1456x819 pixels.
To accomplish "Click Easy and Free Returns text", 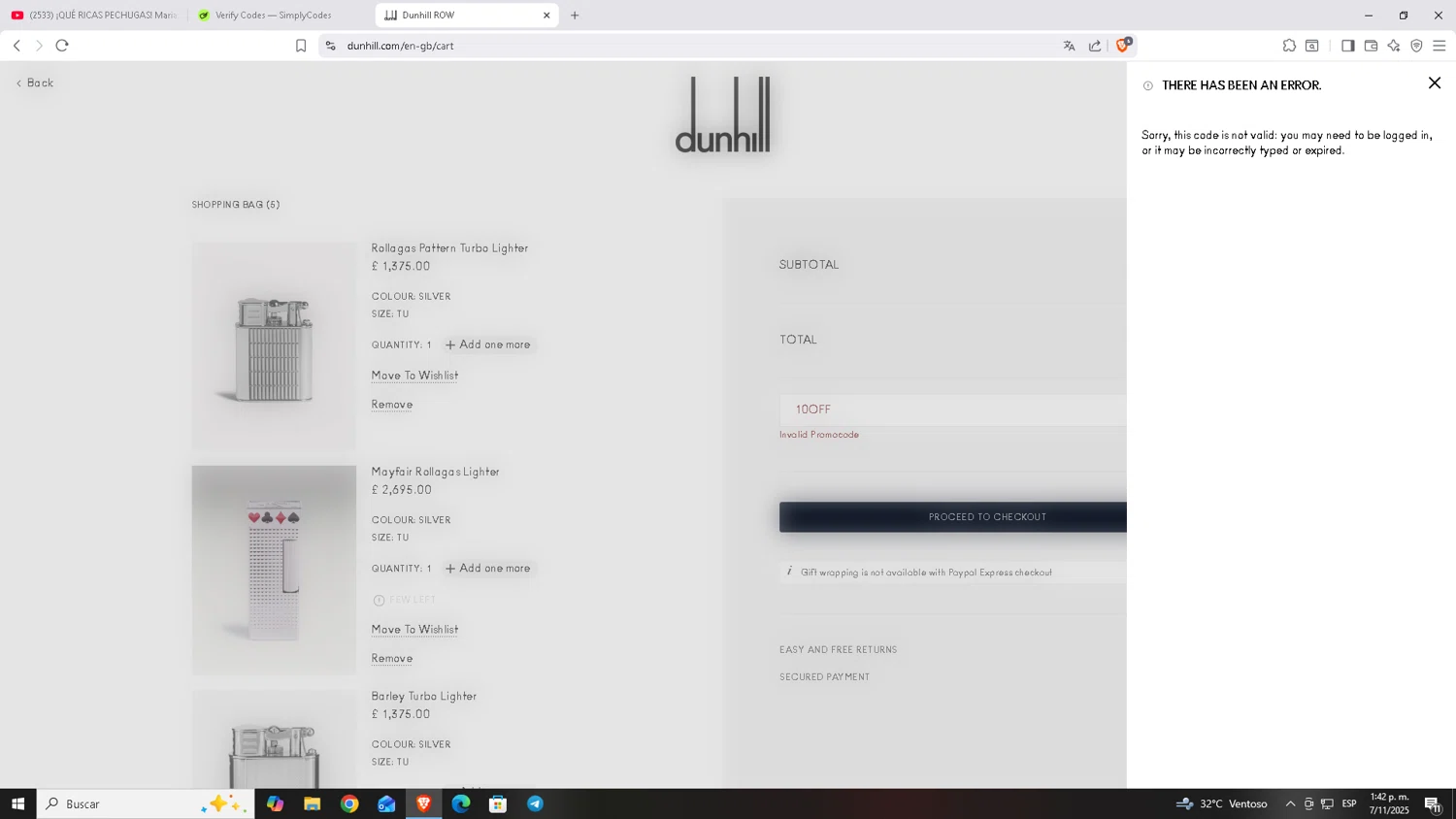I will (x=838, y=650).
